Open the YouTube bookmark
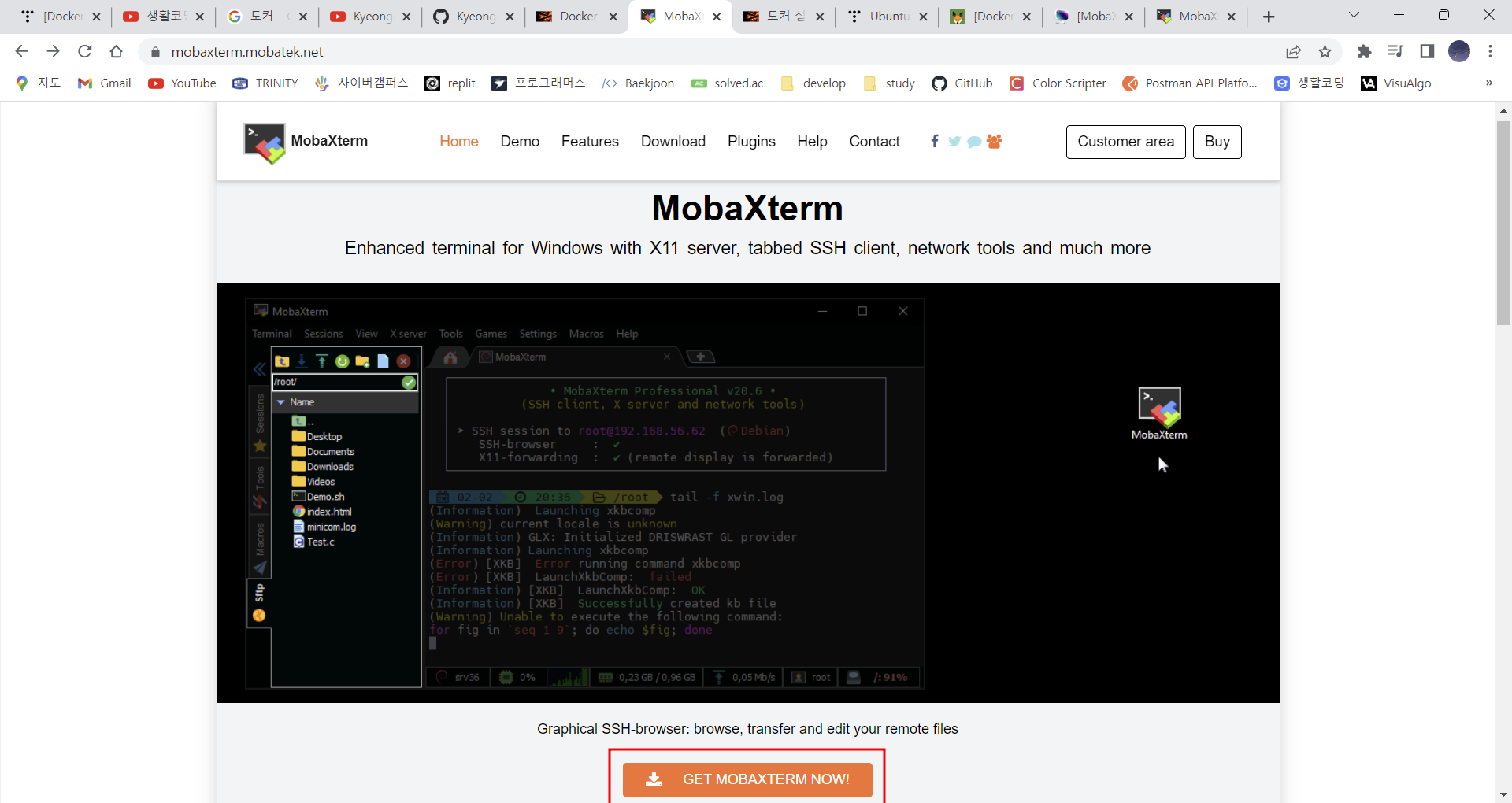The image size is (1512, 803). [182, 83]
